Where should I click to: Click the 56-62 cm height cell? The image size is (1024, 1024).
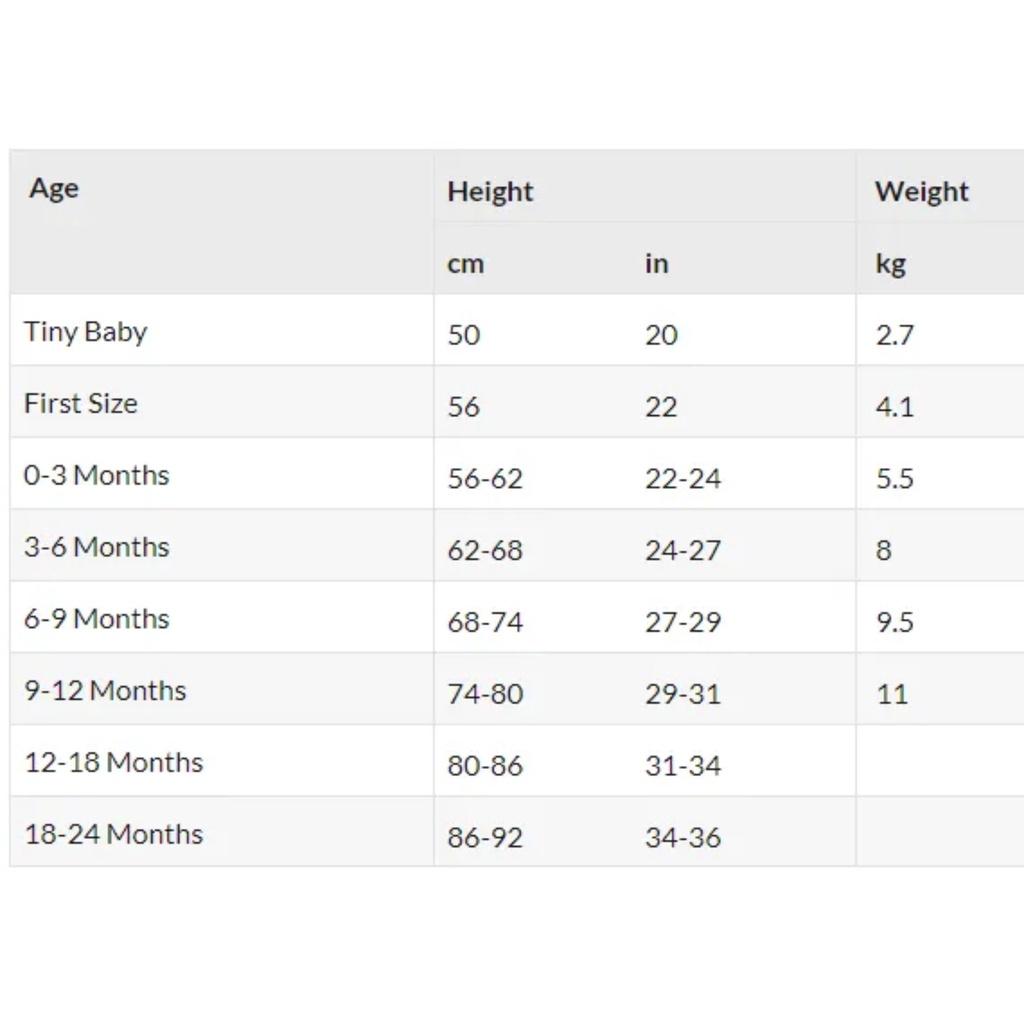coord(485,479)
